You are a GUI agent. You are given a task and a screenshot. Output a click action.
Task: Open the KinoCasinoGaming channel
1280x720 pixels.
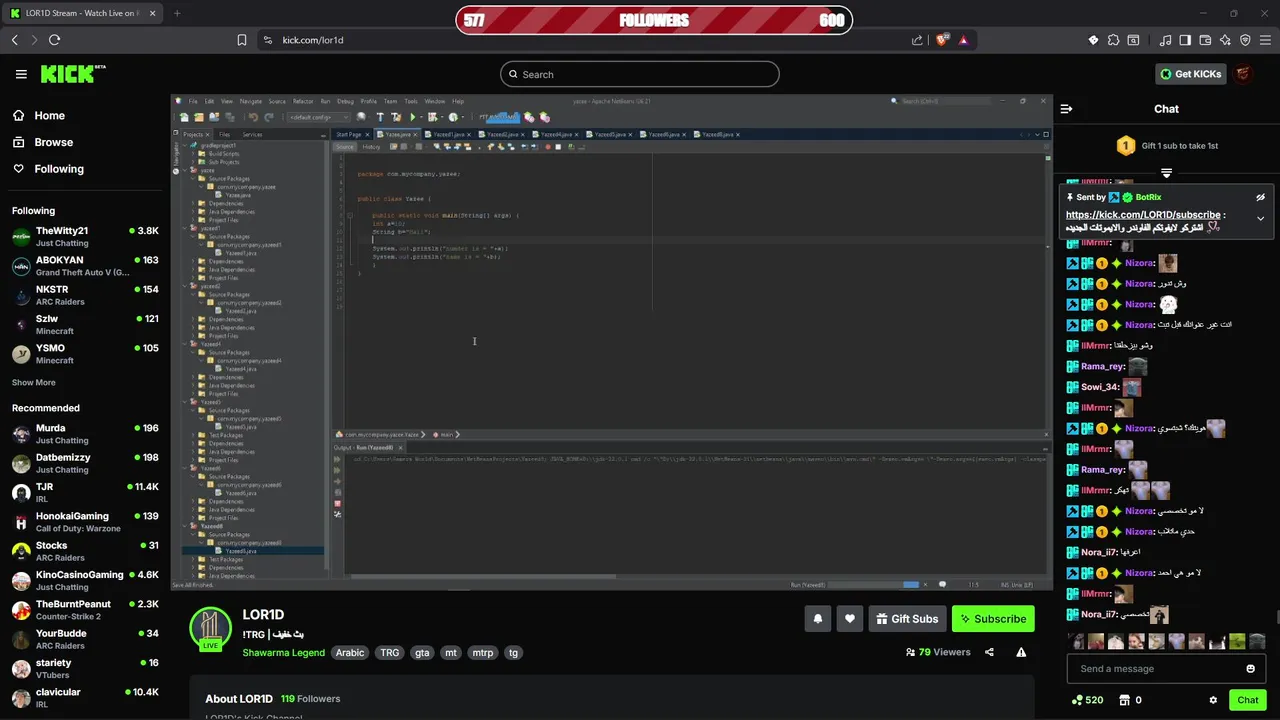pos(85,581)
